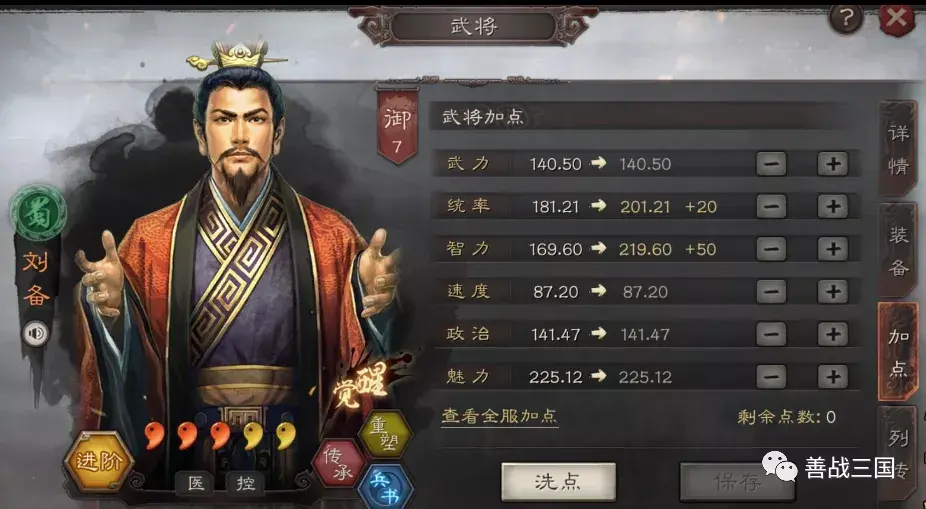Switch to the 详情 details tab
926x509 pixels.
pos(898,149)
